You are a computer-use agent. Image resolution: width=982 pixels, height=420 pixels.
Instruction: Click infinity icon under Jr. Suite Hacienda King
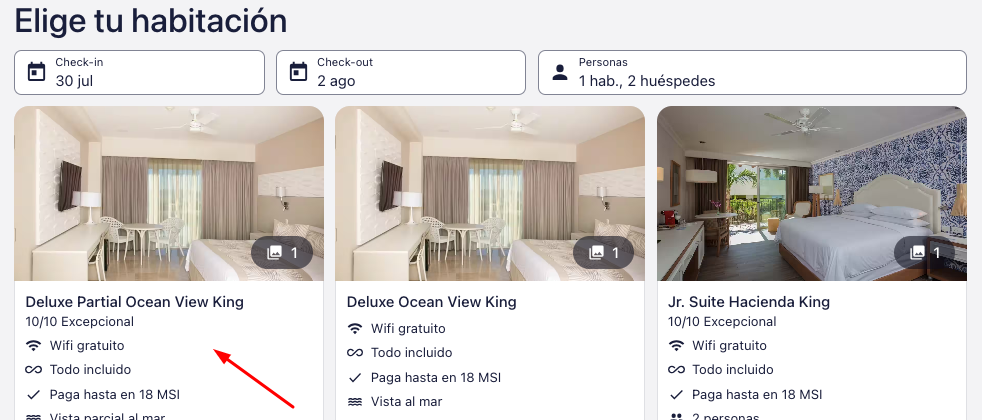pos(676,370)
